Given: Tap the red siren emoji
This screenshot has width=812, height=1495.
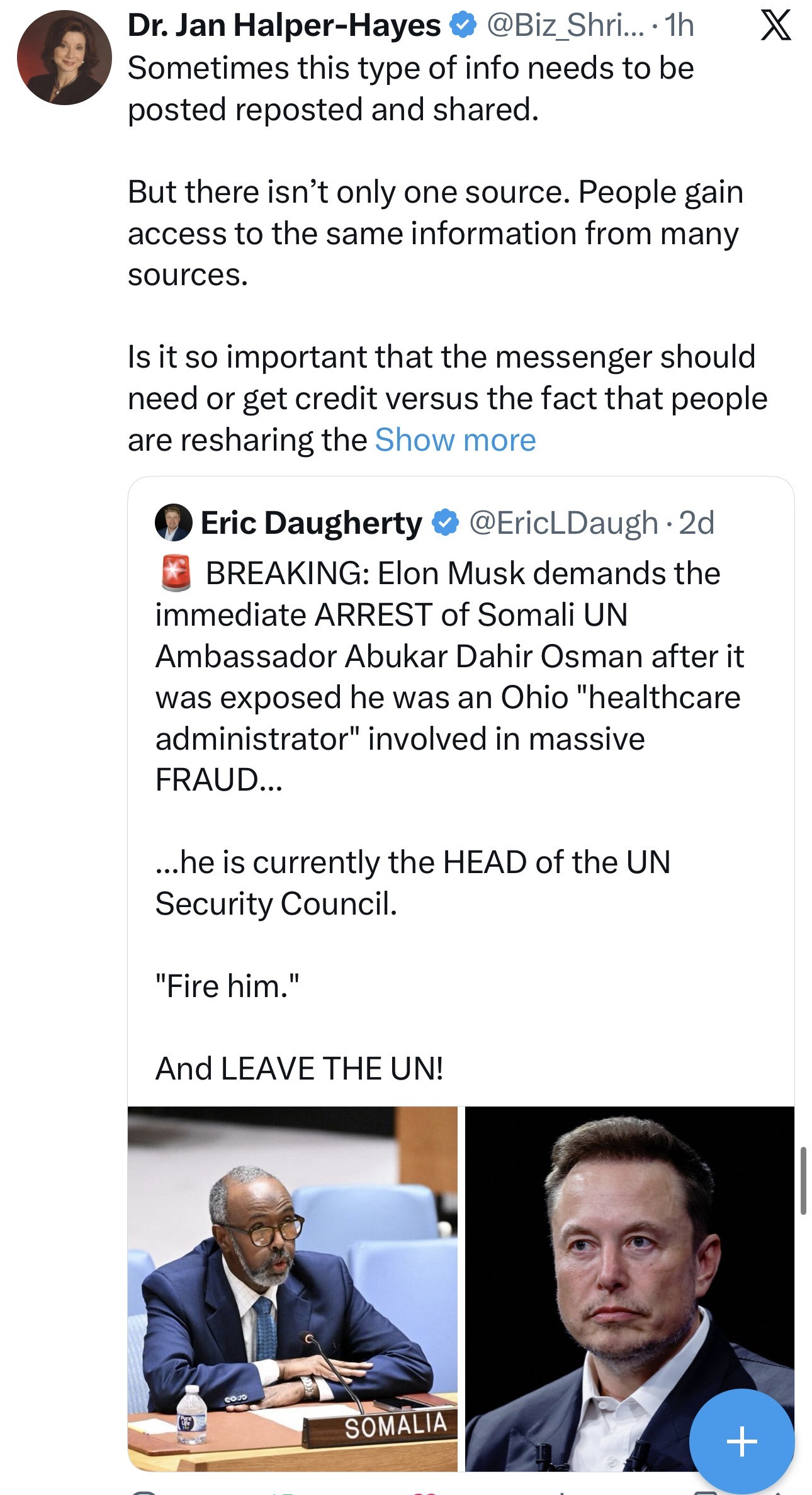Looking at the screenshot, I should coord(176,573).
